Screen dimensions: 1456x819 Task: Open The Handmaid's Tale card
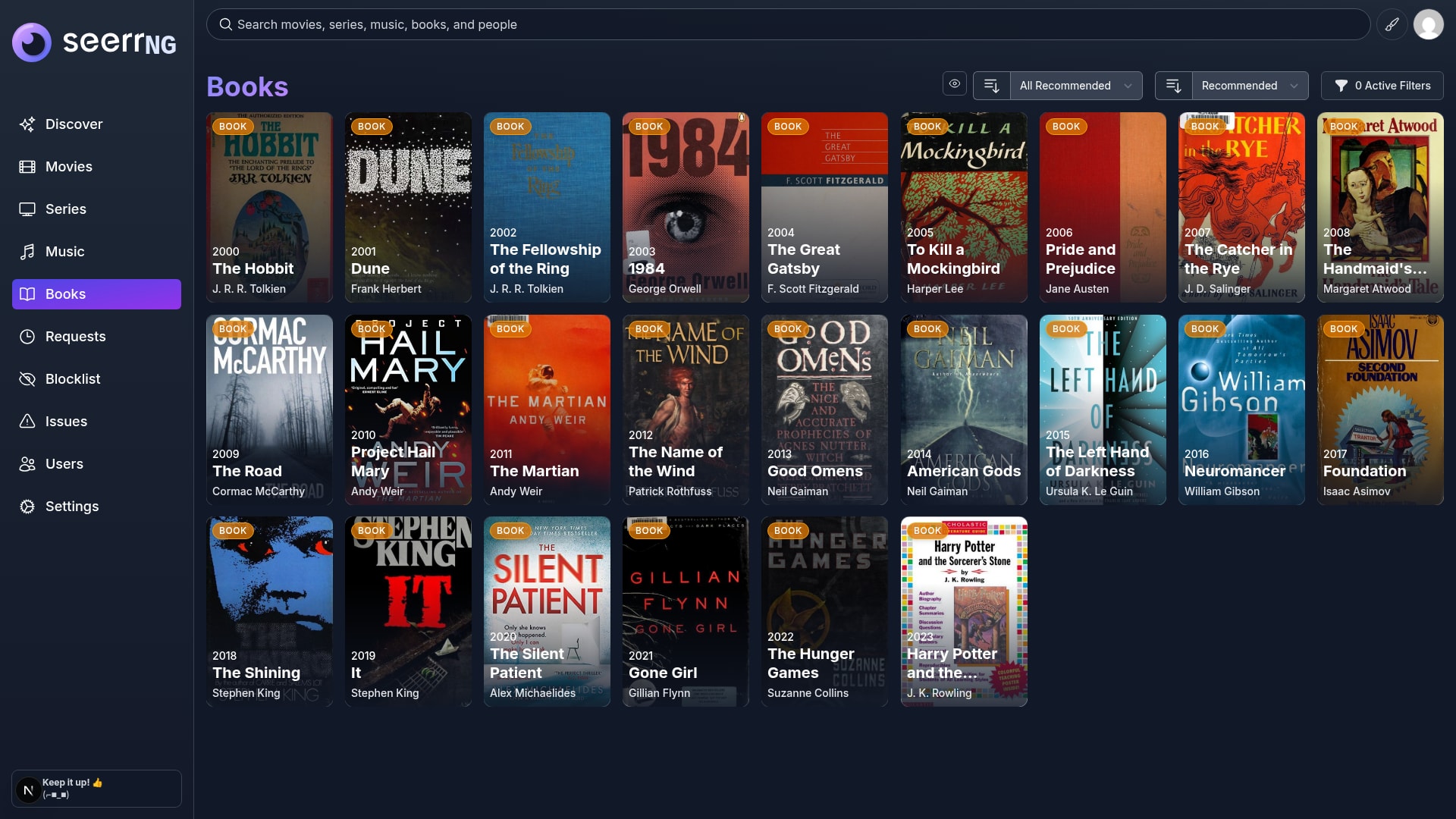[x=1380, y=208]
